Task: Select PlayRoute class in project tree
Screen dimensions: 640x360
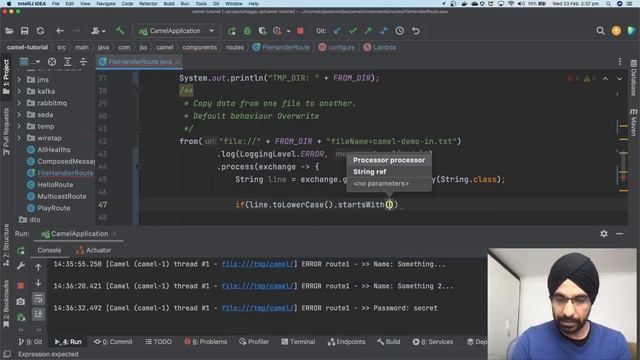Action: pos(53,208)
